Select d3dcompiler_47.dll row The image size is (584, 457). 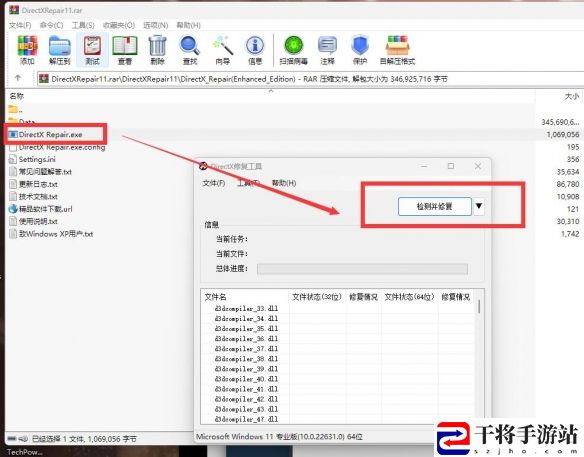pos(246,419)
